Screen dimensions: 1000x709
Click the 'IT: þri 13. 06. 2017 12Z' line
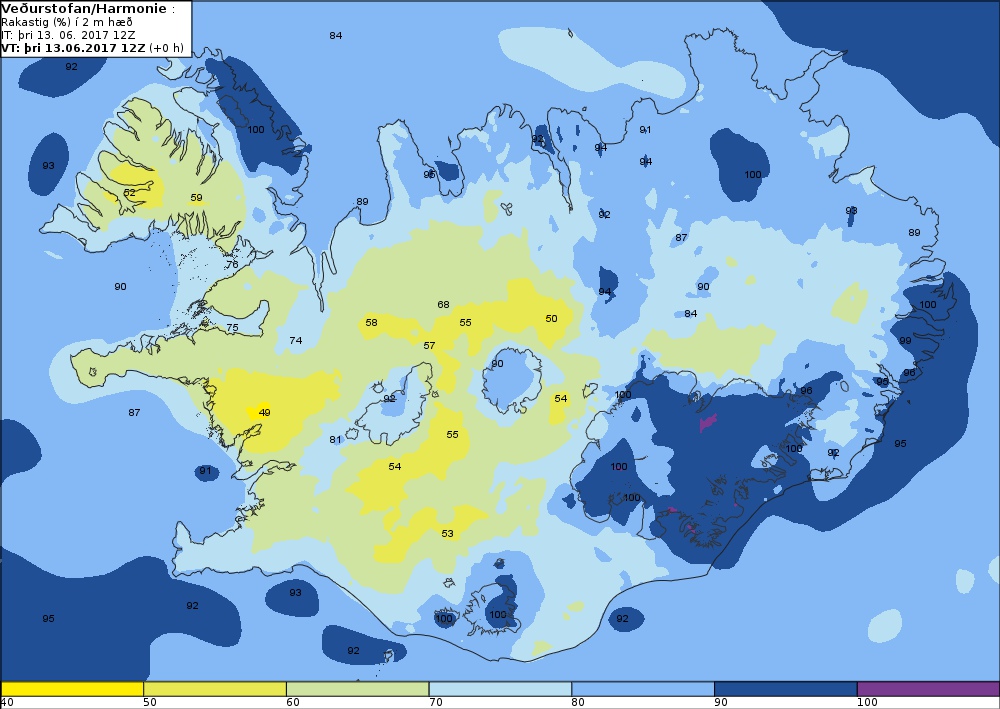68,34
